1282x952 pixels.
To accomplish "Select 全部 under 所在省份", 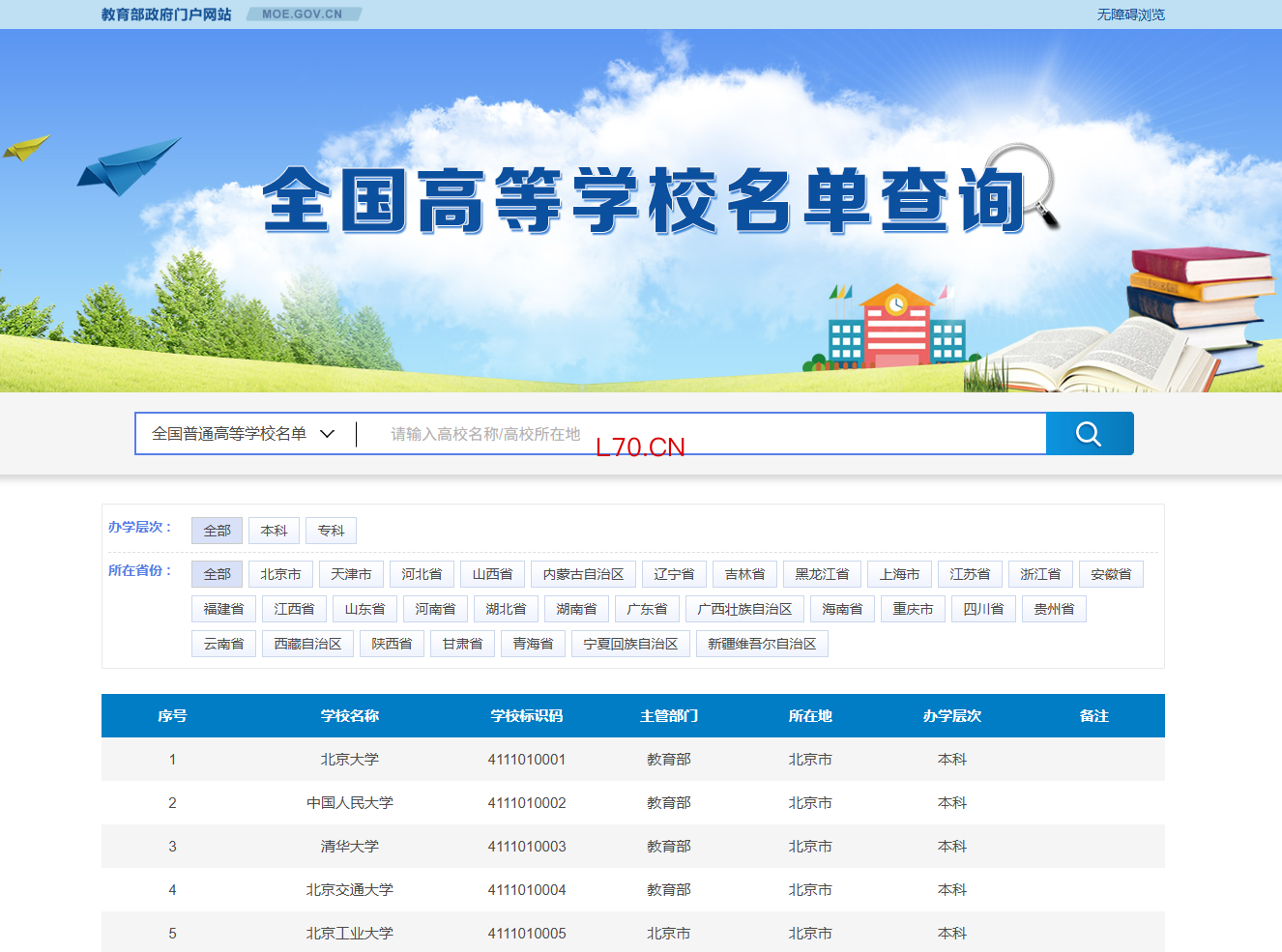I will 217,574.
